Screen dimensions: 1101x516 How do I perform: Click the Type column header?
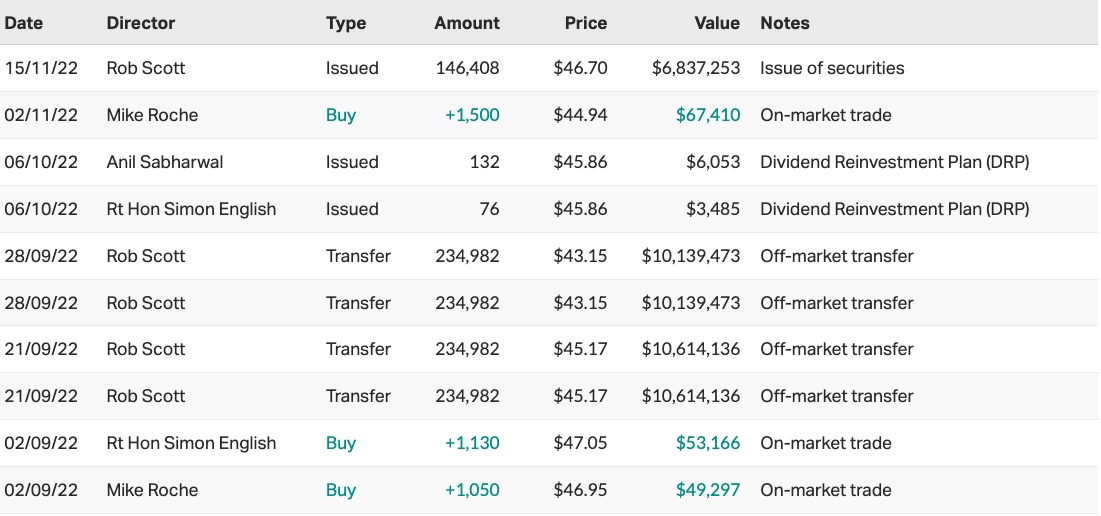tap(346, 23)
